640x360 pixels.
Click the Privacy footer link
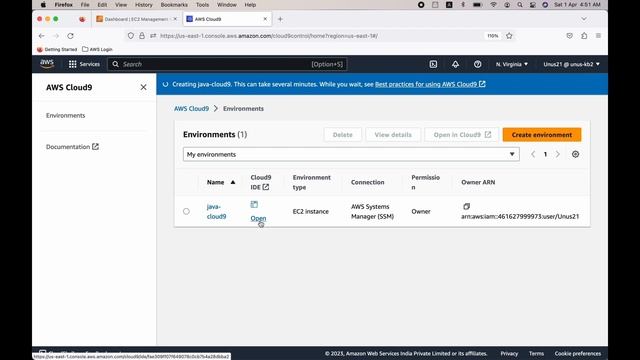coord(509,353)
